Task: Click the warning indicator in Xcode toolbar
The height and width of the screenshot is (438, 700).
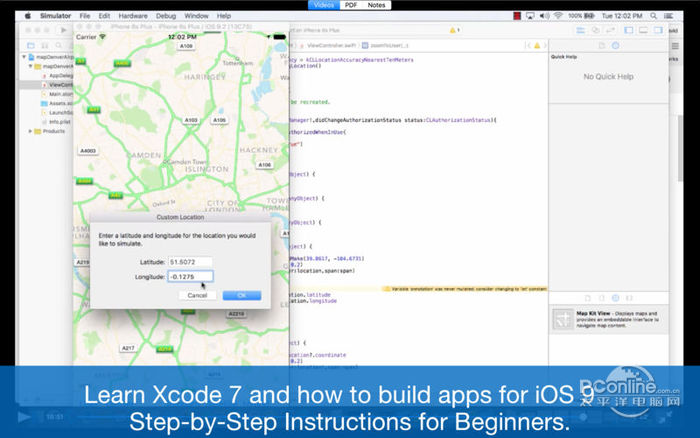Action: (454, 30)
